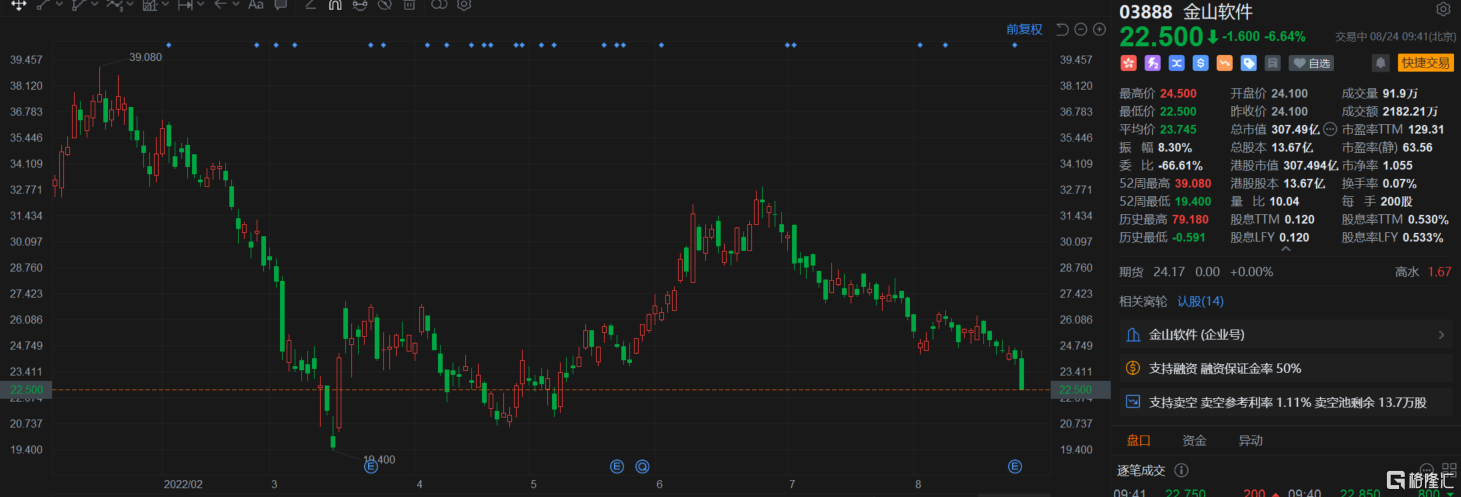Open chart toolbar settings gear
This screenshot has width=1461, height=497.
pyautogui.click(x=464, y=5)
